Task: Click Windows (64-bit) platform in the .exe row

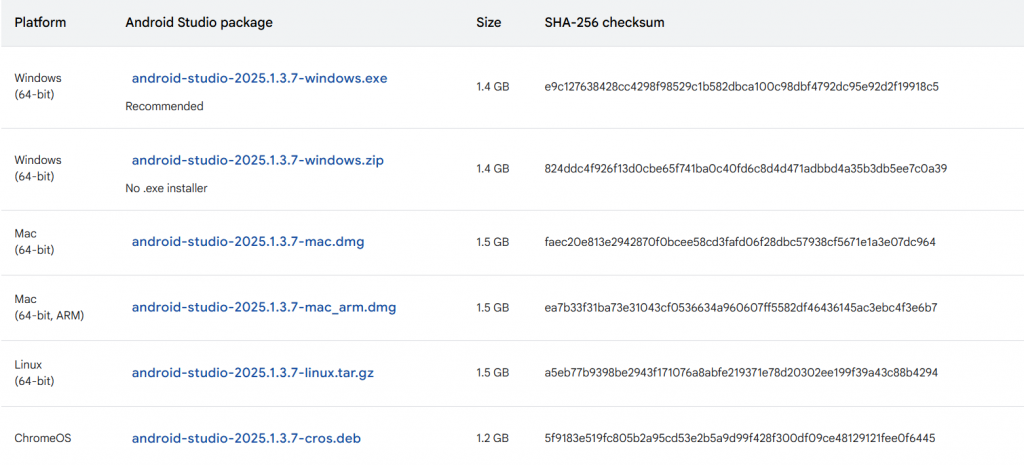Action: click(38, 86)
